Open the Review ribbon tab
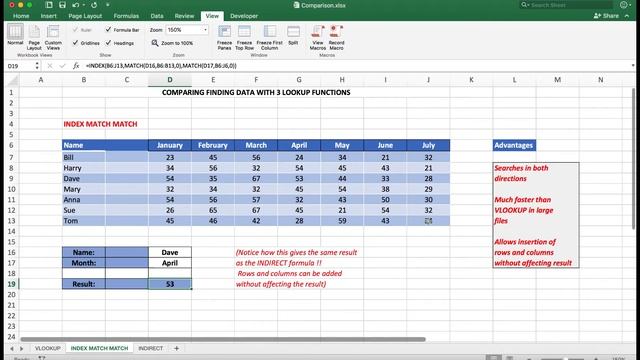Viewport: 640px width, 360px height. (184, 16)
